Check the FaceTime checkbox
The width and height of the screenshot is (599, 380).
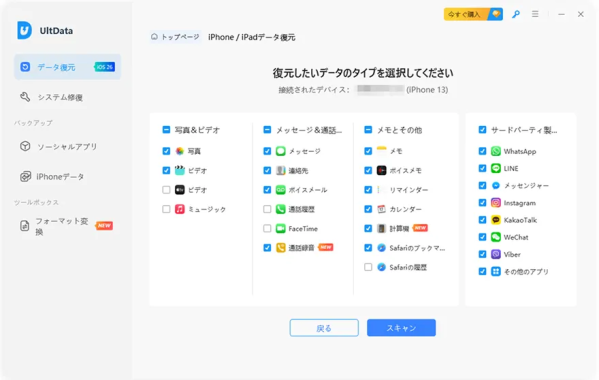click(x=267, y=228)
